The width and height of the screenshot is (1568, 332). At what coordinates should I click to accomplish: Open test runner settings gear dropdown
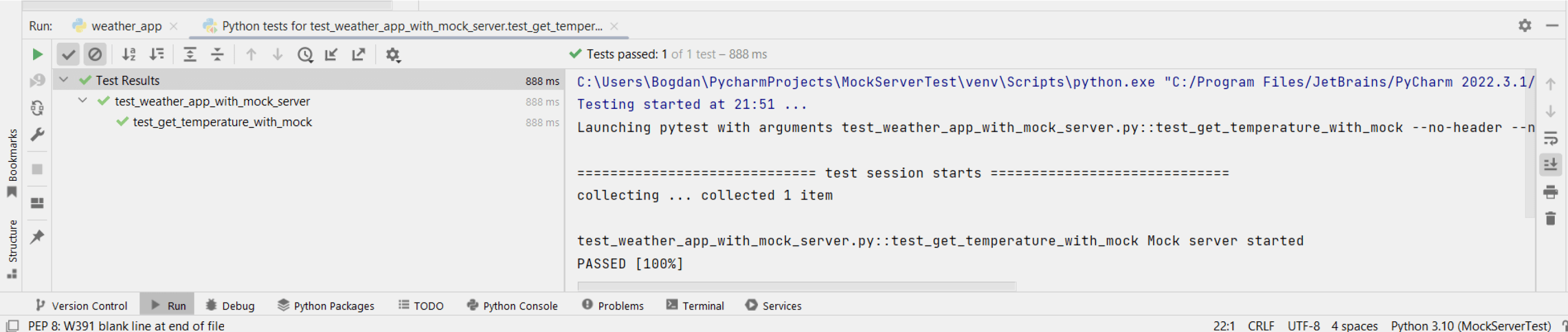pyautogui.click(x=393, y=55)
